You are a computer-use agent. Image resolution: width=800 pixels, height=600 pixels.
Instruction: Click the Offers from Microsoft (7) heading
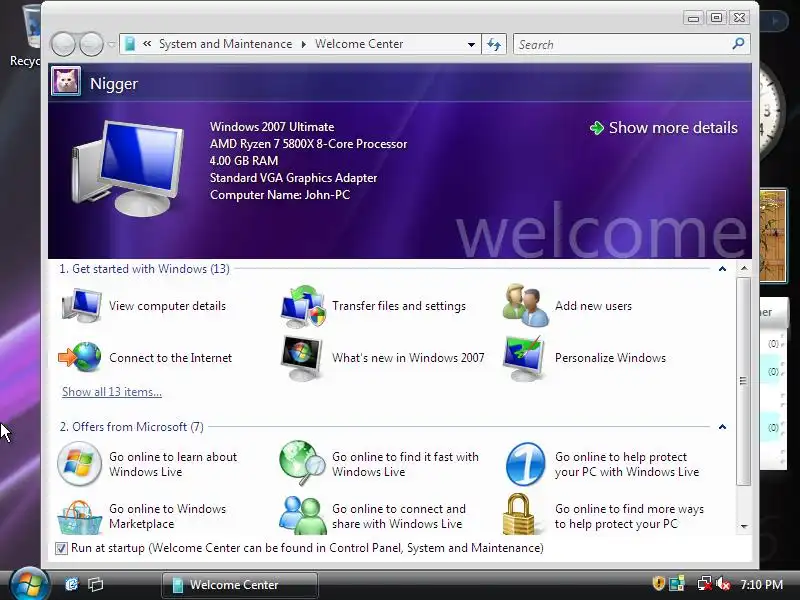click(x=132, y=427)
